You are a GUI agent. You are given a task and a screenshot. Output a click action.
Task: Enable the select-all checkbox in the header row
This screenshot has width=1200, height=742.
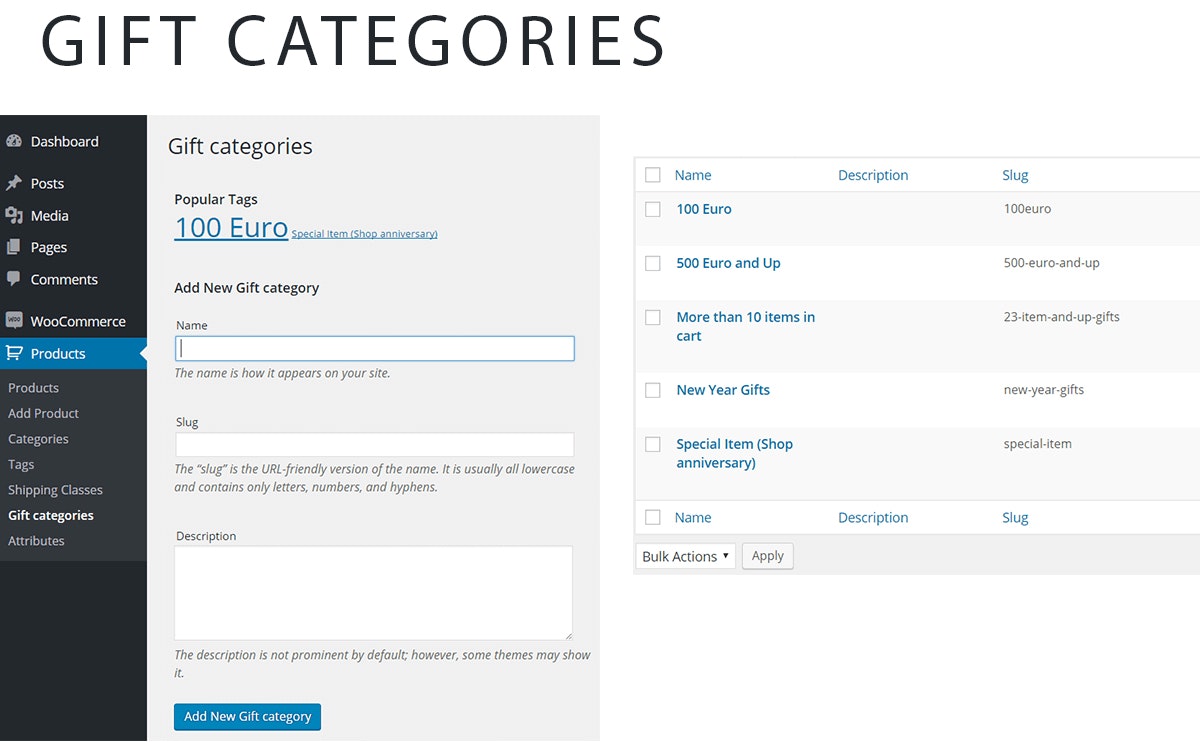[653, 174]
